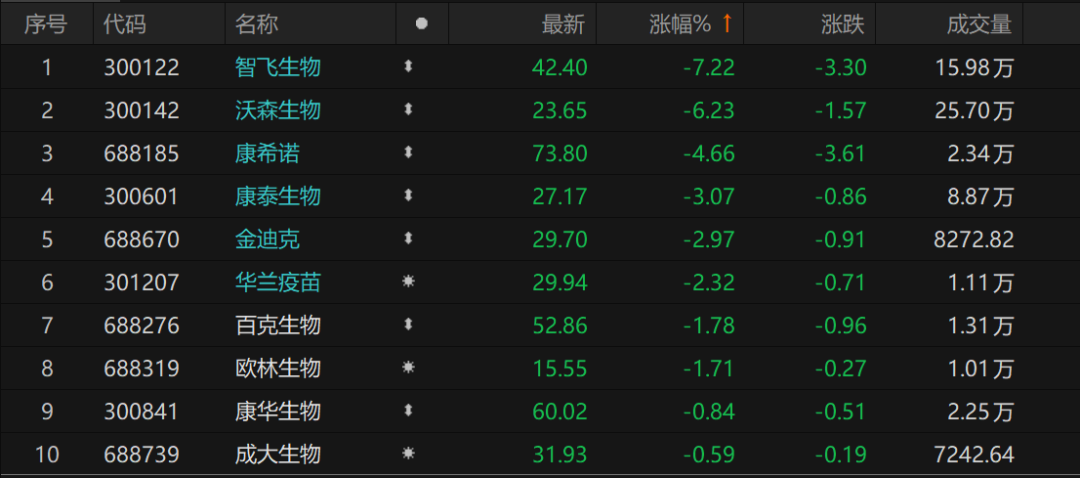Select stock code 300122

[142, 67]
